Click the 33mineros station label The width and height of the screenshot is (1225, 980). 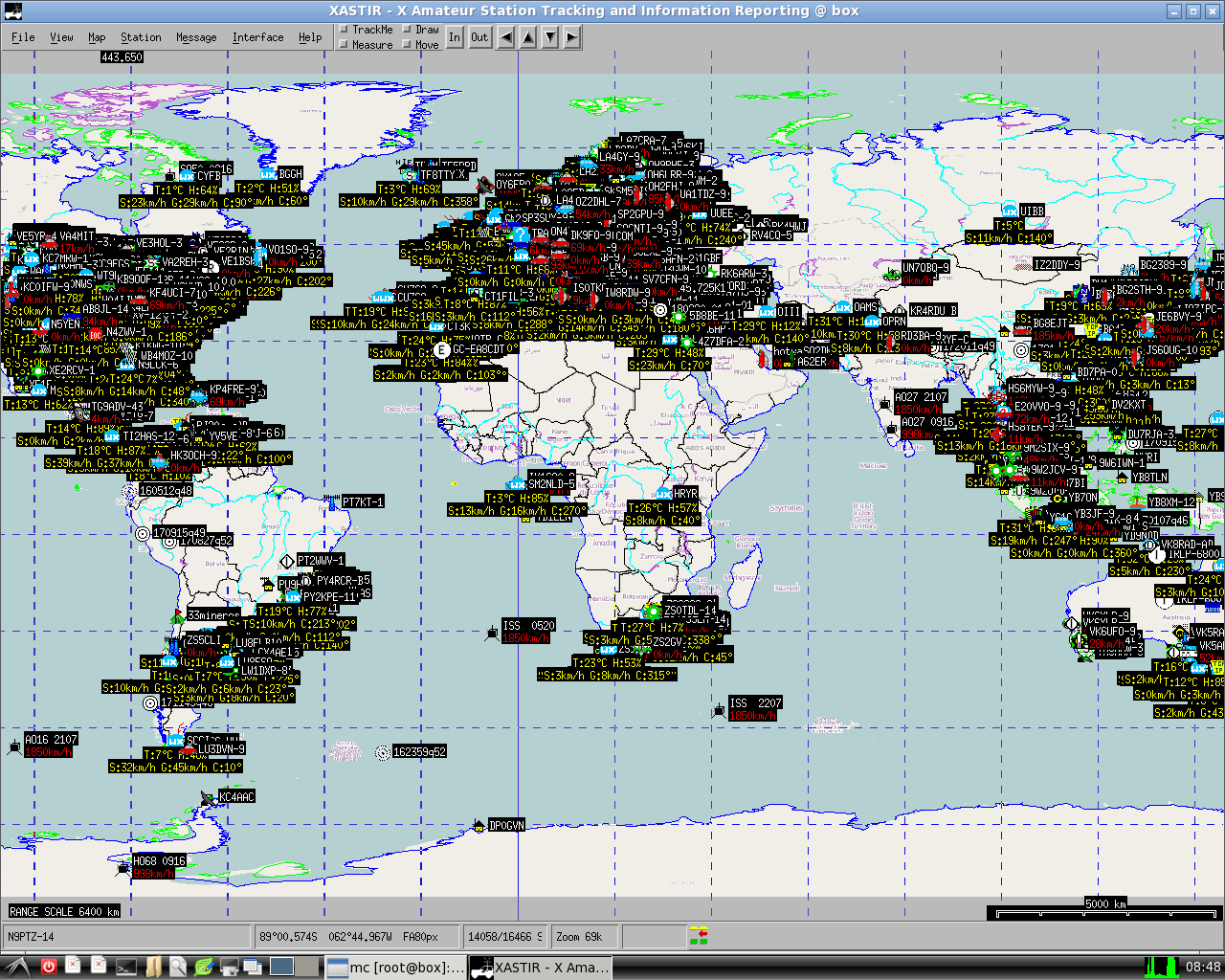tap(213, 615)
